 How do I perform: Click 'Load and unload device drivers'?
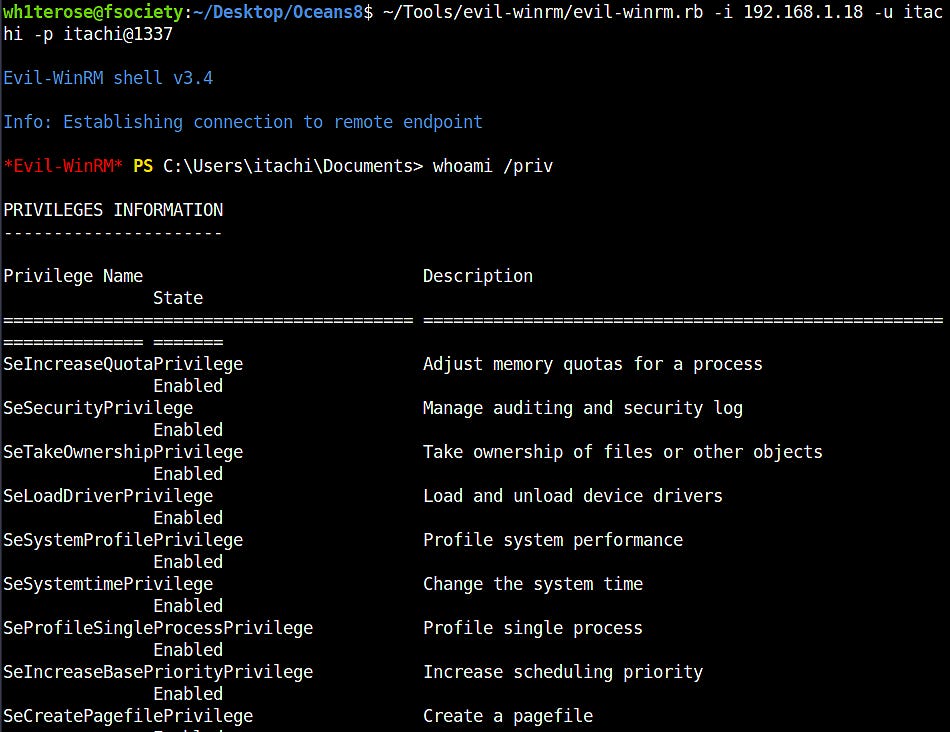pos(573,496)
